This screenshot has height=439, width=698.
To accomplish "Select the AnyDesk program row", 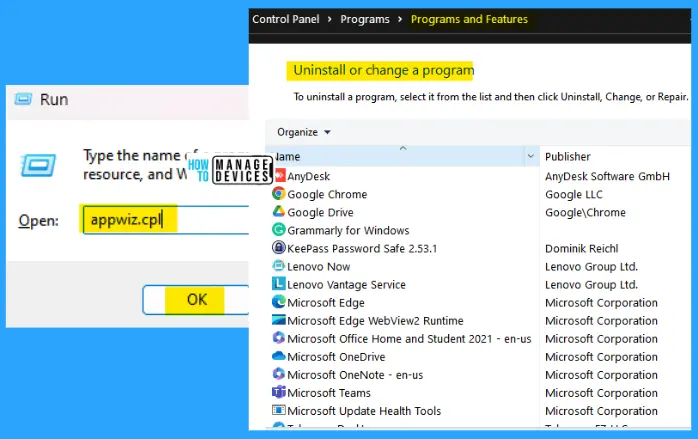I will coord(308,176).
